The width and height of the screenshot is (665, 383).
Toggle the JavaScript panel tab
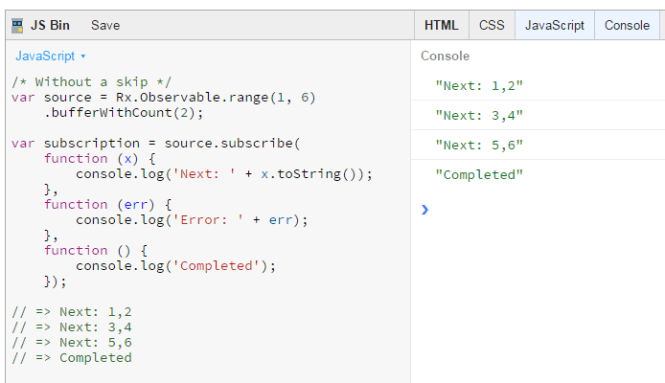click(555, 25)
